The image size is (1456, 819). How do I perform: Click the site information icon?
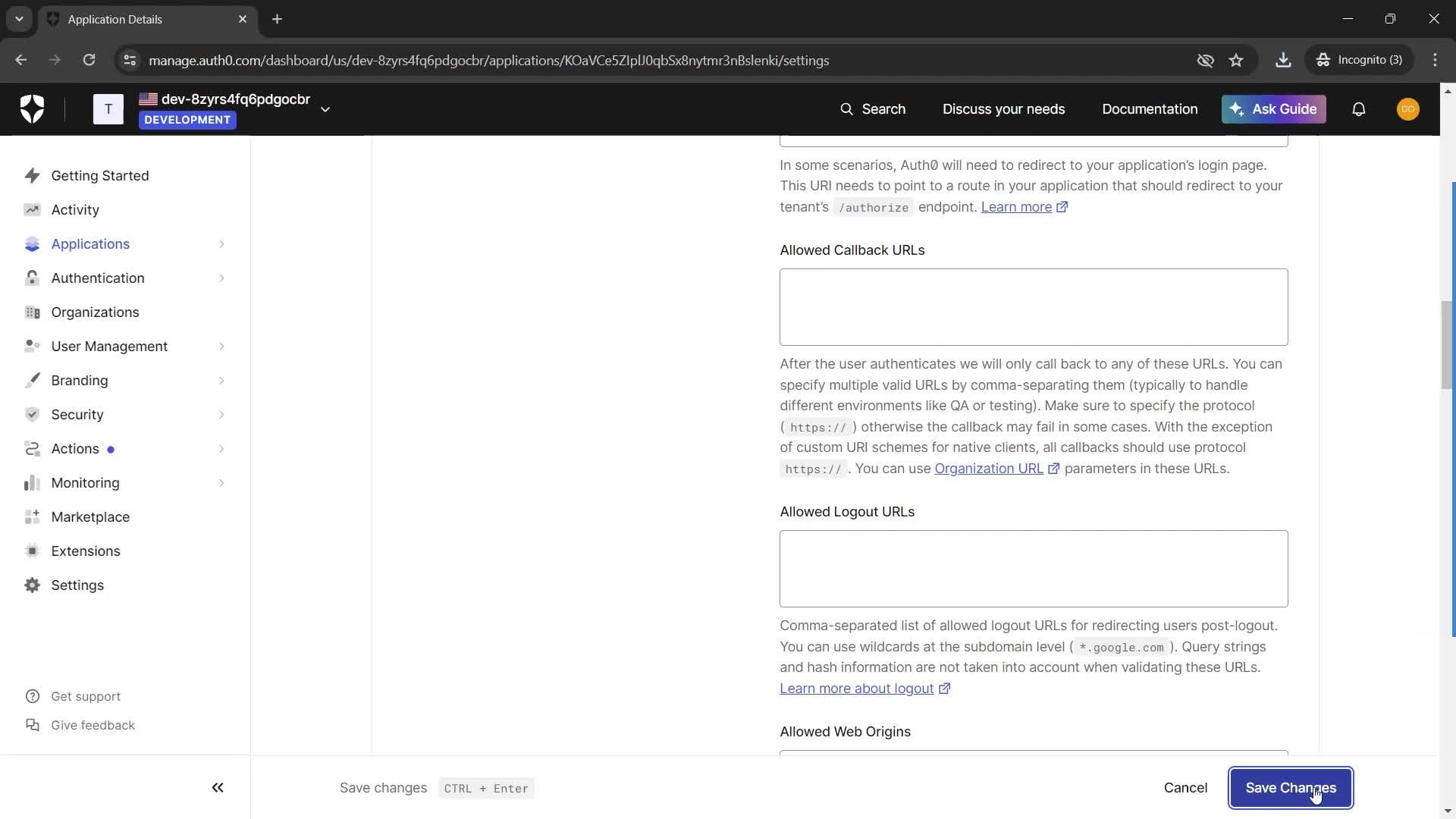pos(130,60)
